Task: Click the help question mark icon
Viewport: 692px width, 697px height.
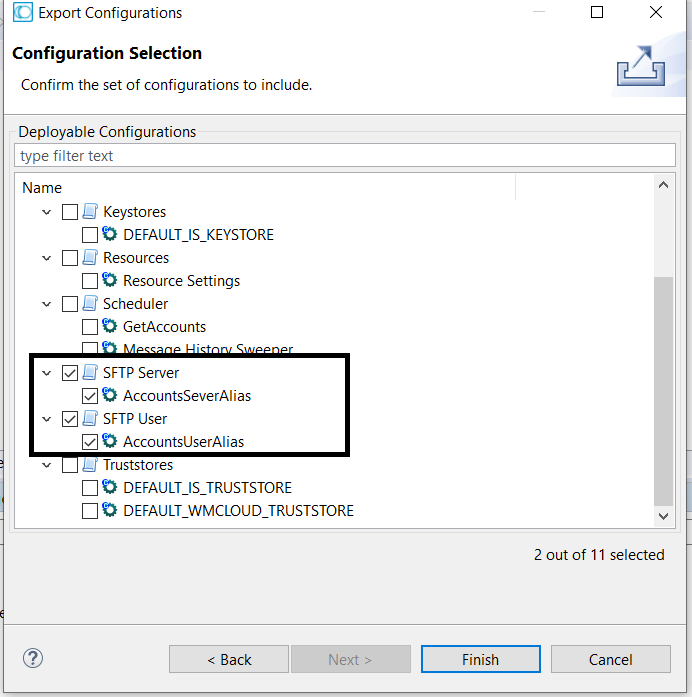Action: coord(32,658)
